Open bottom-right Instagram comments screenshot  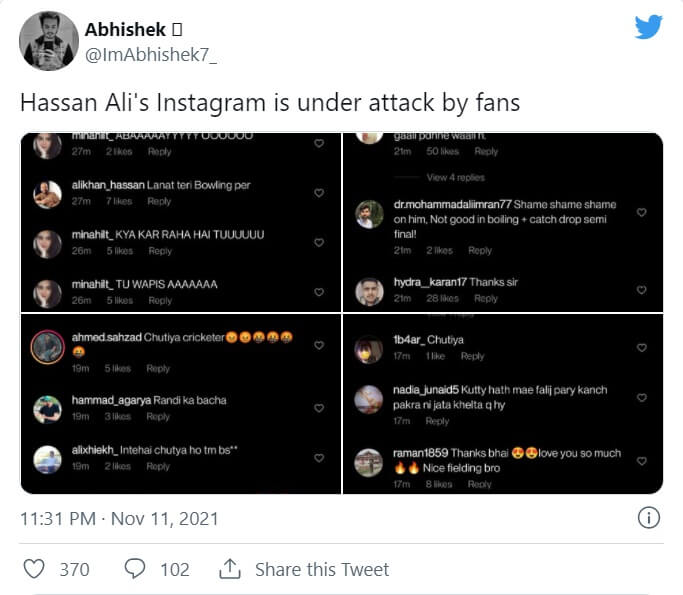503,404
